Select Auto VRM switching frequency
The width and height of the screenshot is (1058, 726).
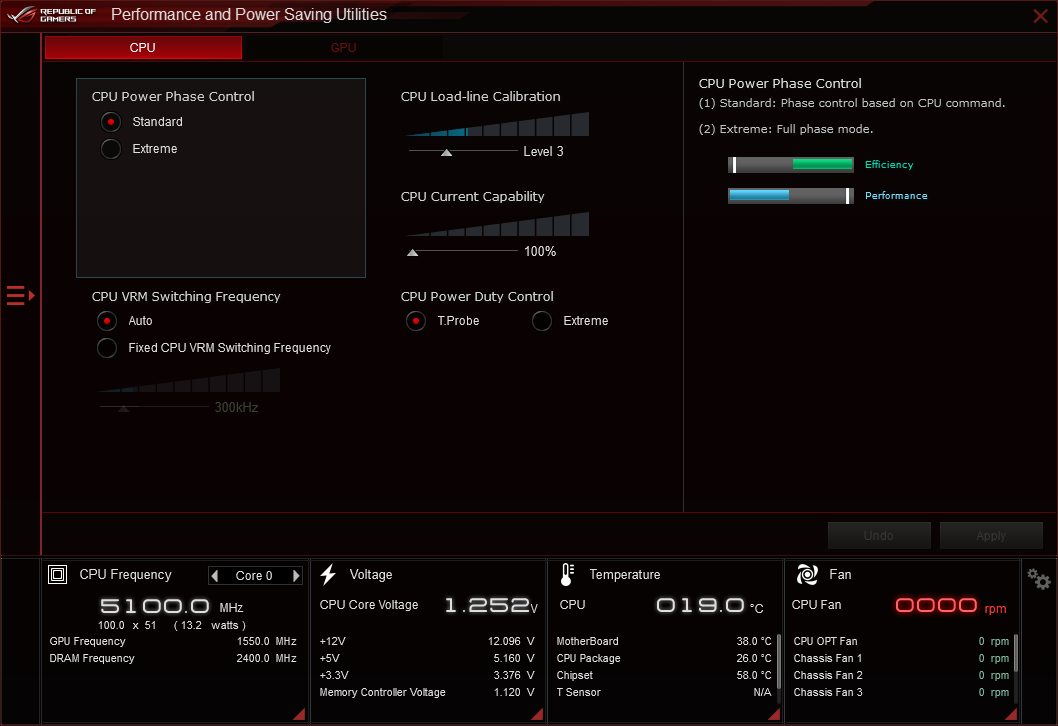coord(107,320)
